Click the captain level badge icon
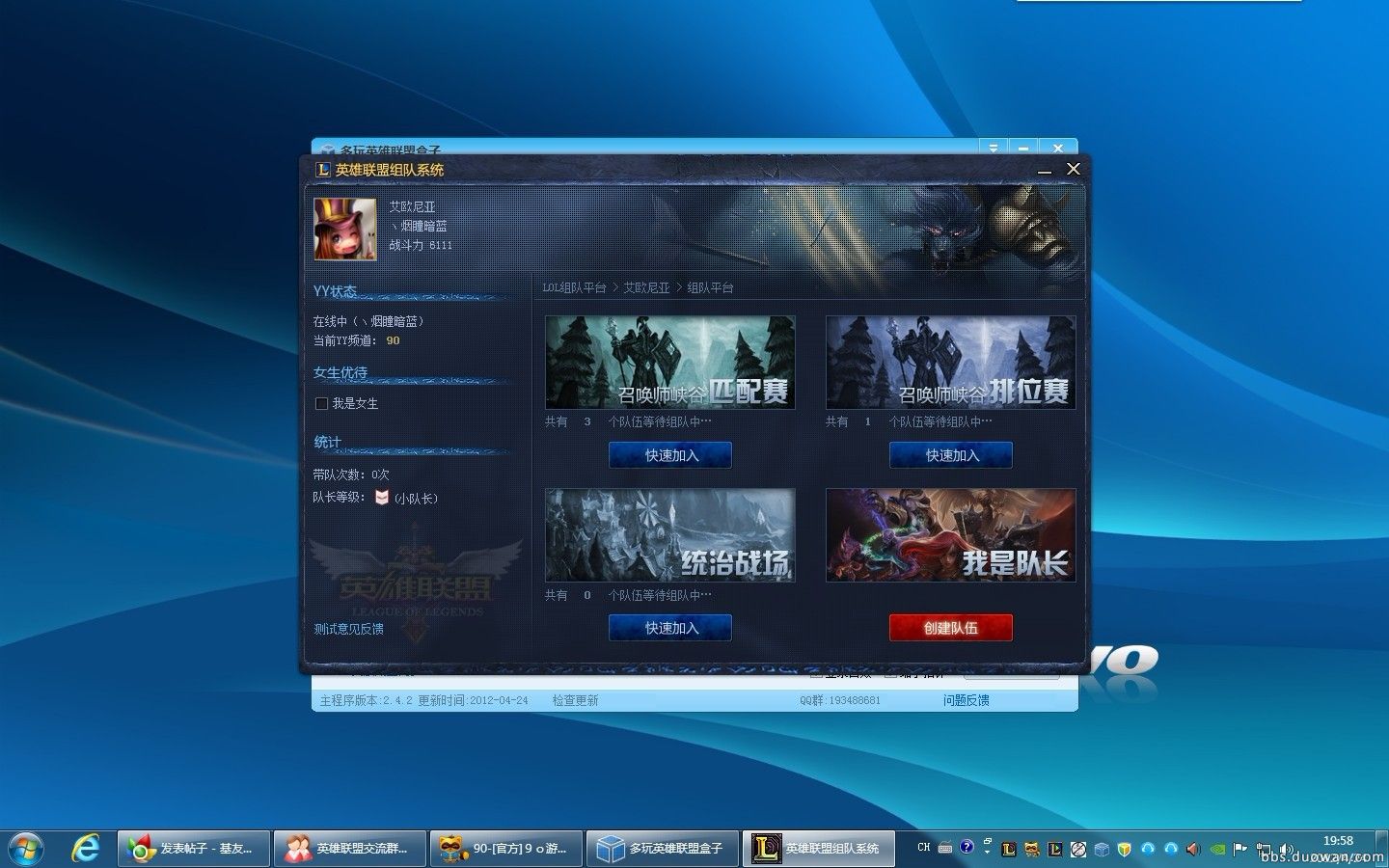Viewport: 1389px width, 868px height. tap(382, 498)
